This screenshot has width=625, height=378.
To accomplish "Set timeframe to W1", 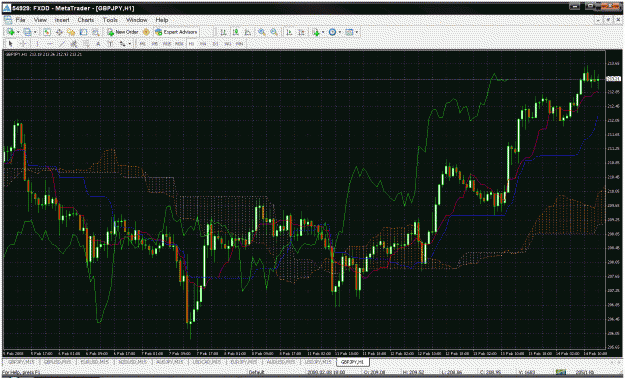I will (228, 44).
